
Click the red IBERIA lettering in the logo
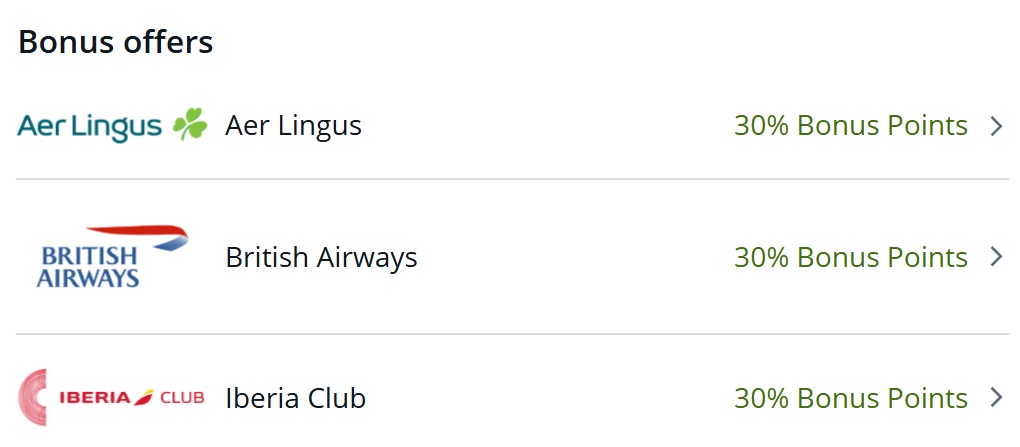coord(95,398)
